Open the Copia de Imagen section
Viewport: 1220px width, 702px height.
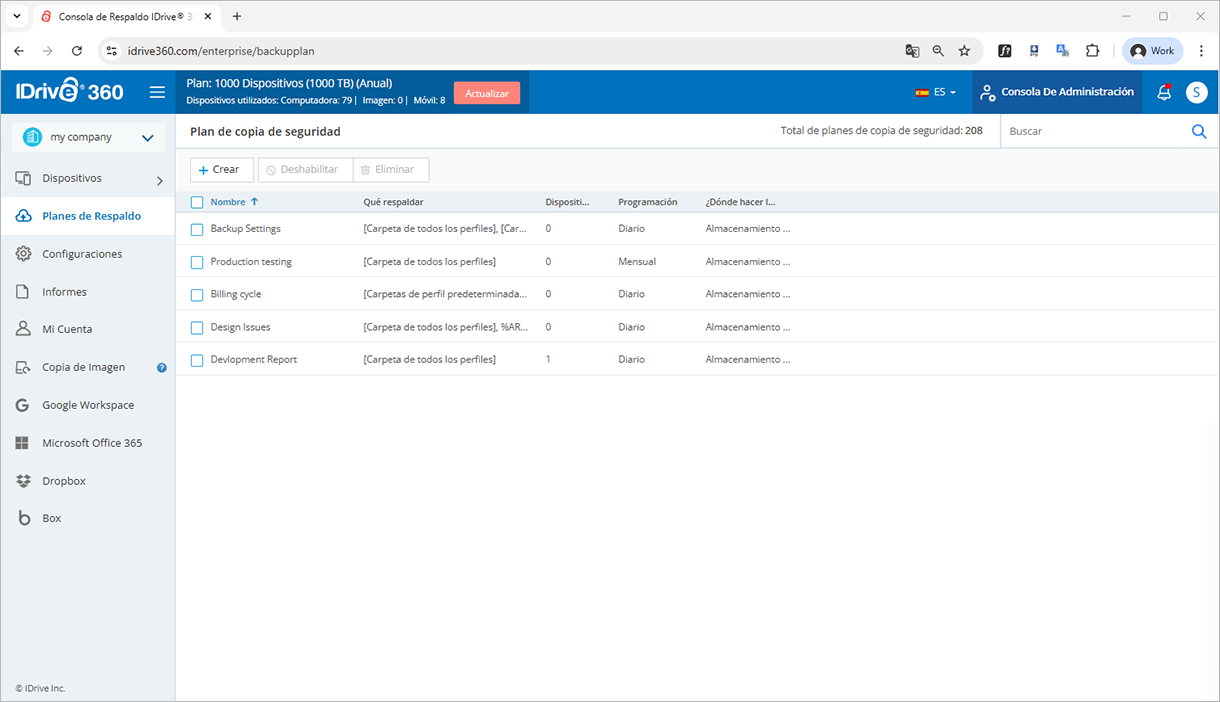point(85,366)
